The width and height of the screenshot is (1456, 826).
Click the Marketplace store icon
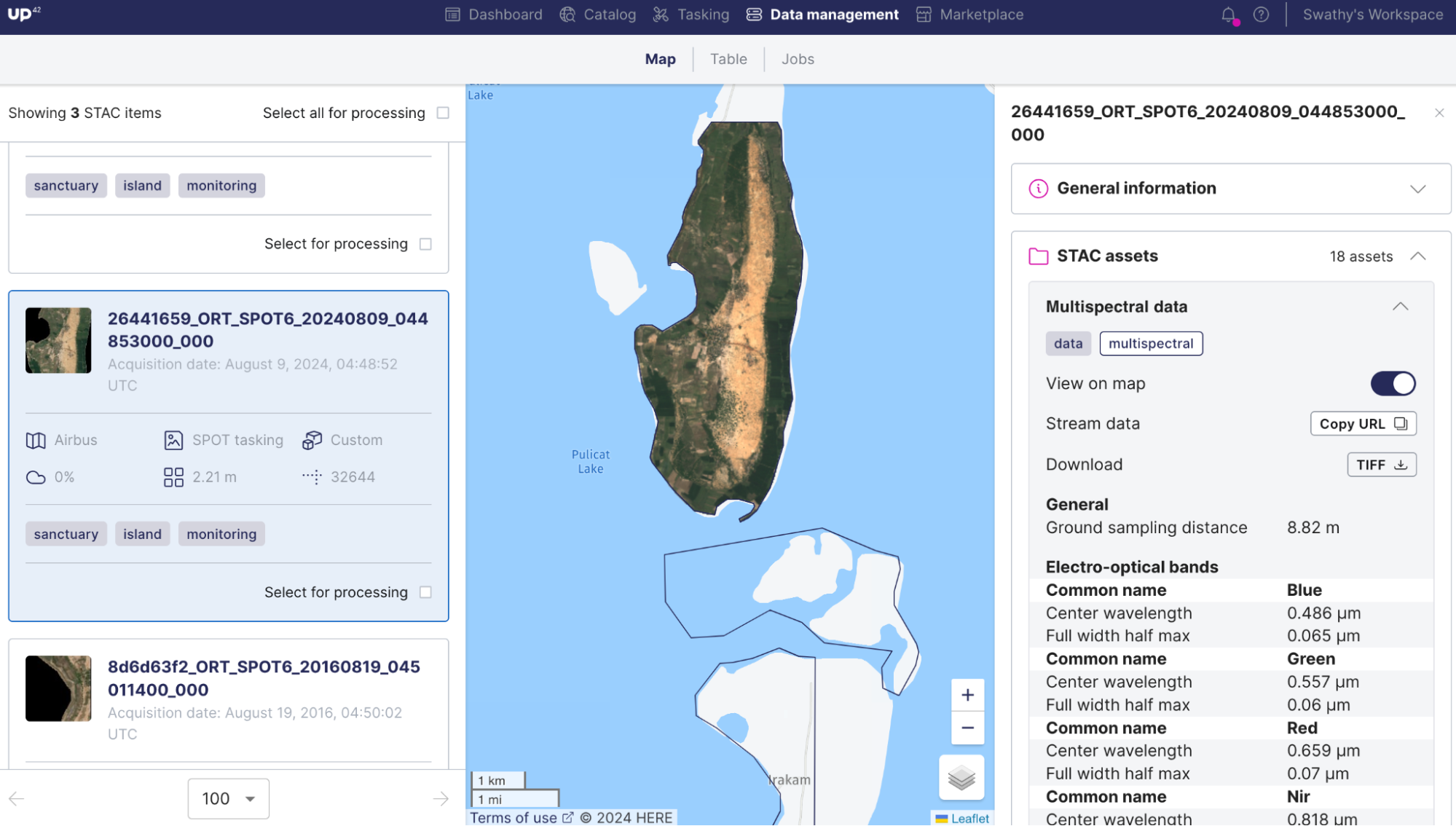pyautogui.click(x=924, y=15)
